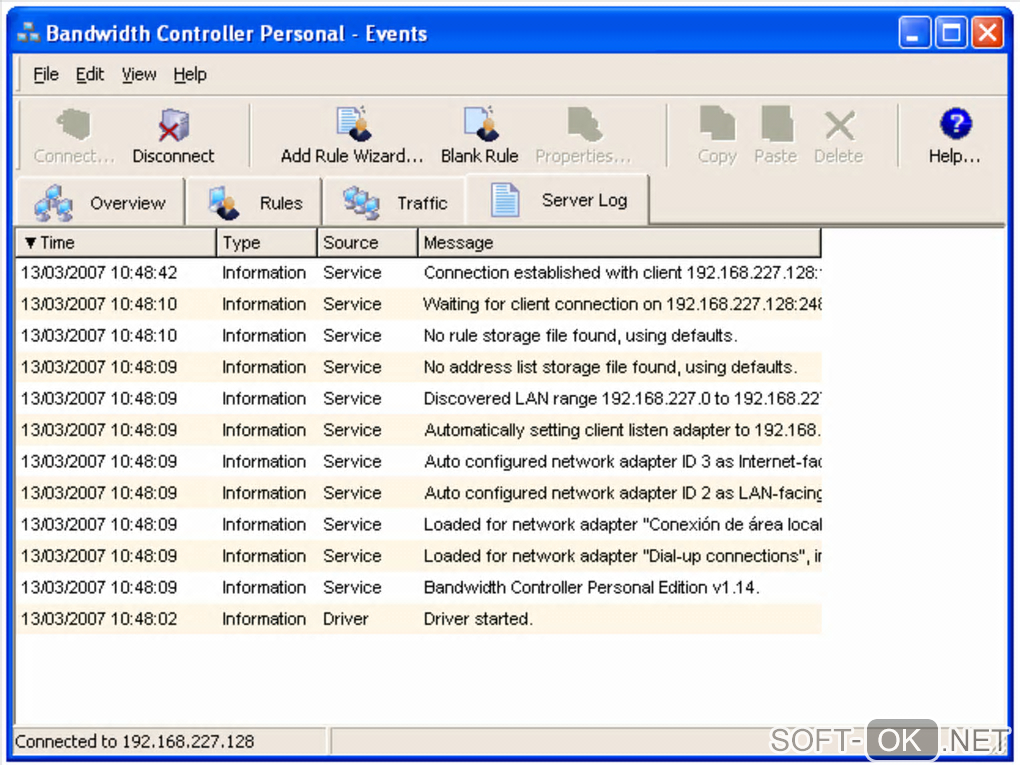Viewport: 1020px width, 765px height.
Task: Open the Help menu
Action: coord(190,74)
